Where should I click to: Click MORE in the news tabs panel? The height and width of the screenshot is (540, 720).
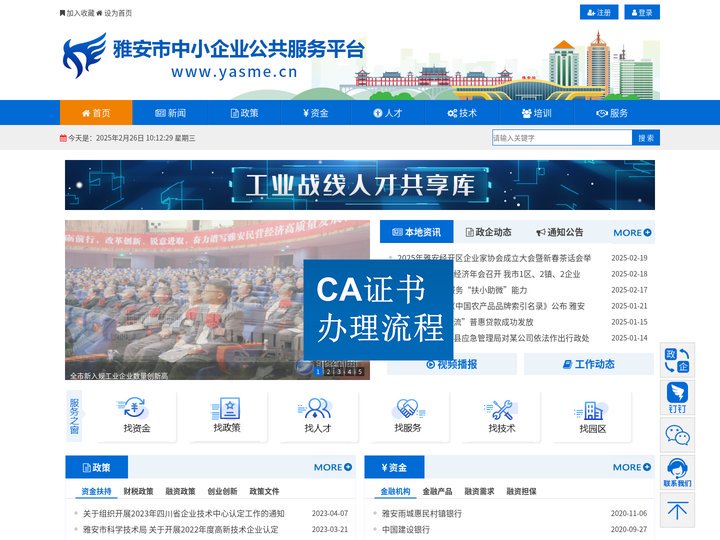(632, 233)
